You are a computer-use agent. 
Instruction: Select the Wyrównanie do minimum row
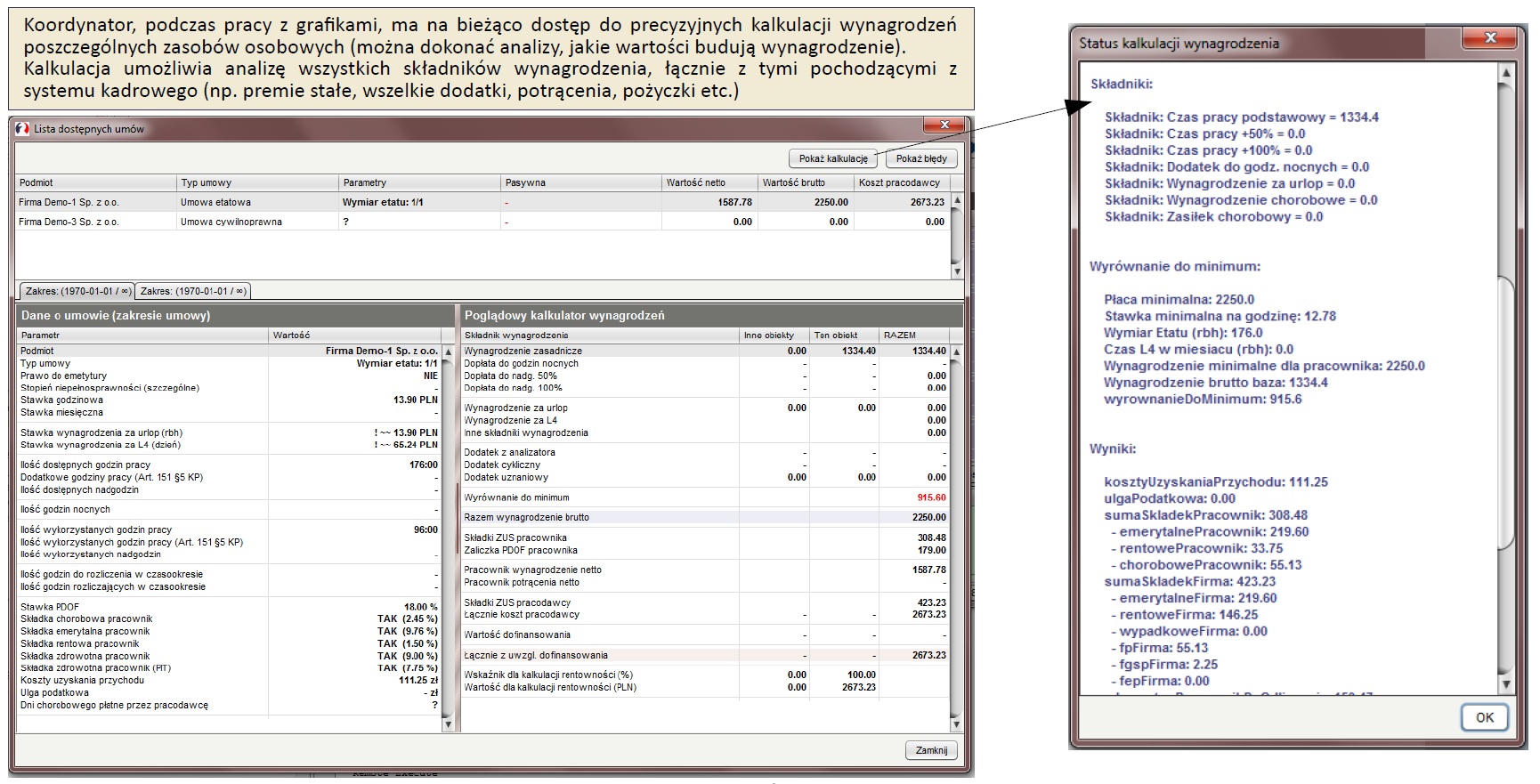(705, 497)
